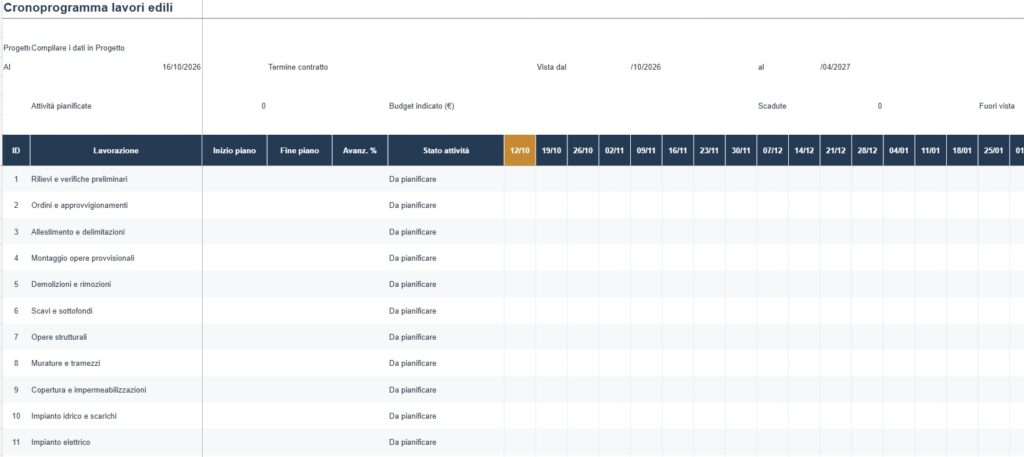Select the 'Scadute' label
Viewport: 1024px width, 457px height.
click(x=772, y=106)
